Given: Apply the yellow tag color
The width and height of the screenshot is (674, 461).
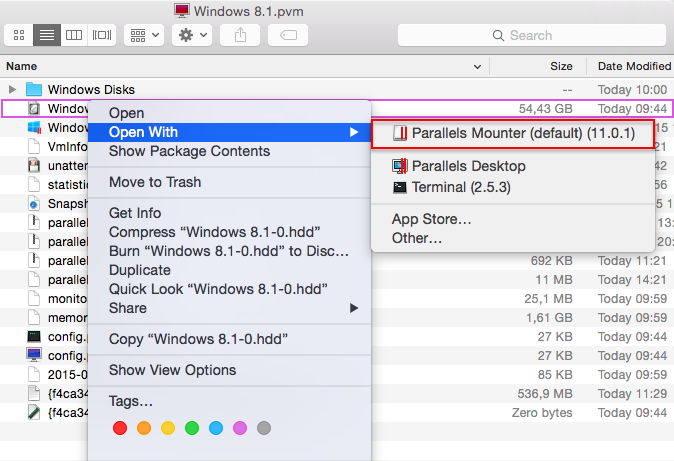Looking at the screenshot, I should click(x=168, y=428).
